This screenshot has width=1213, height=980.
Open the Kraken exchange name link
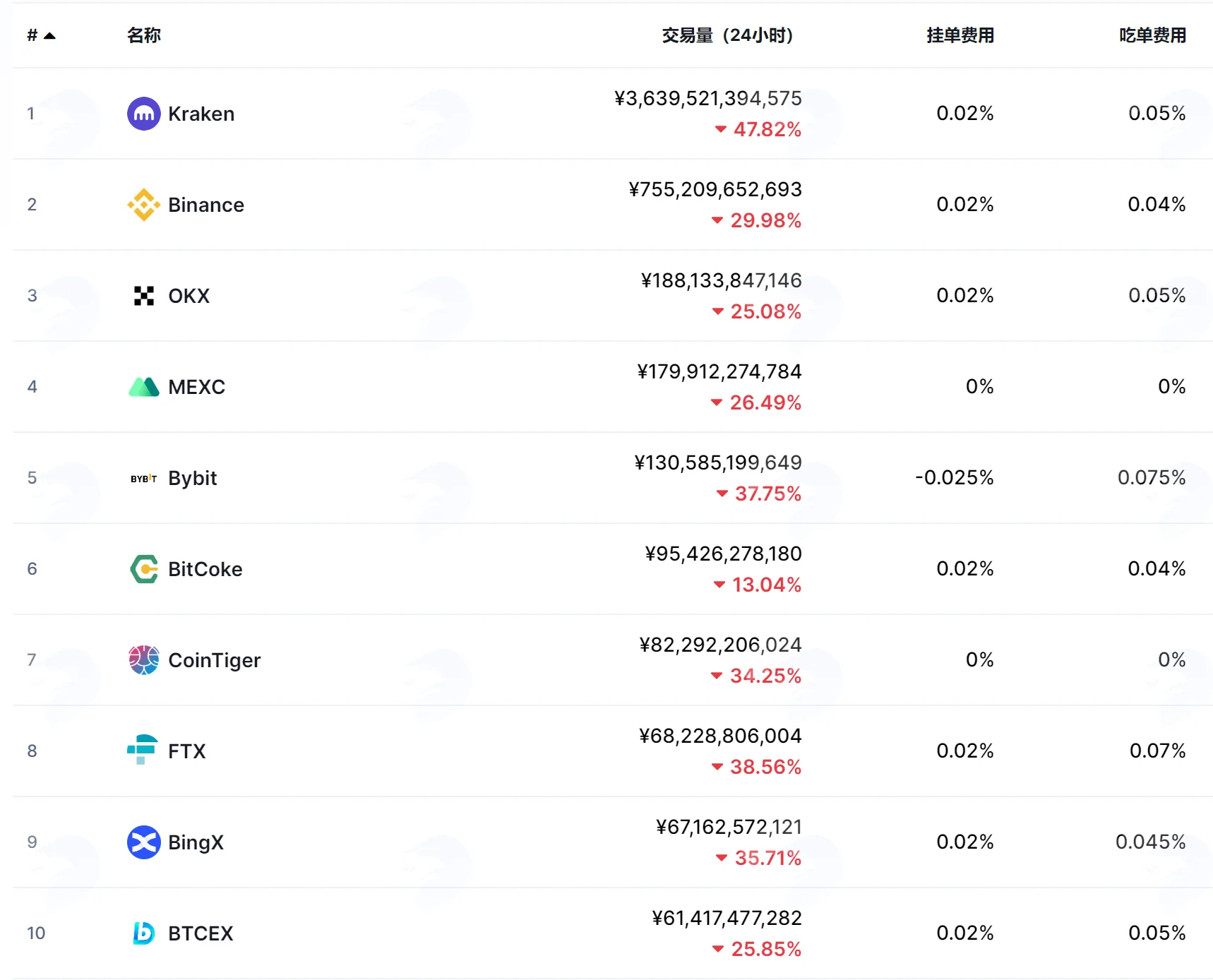201,114
